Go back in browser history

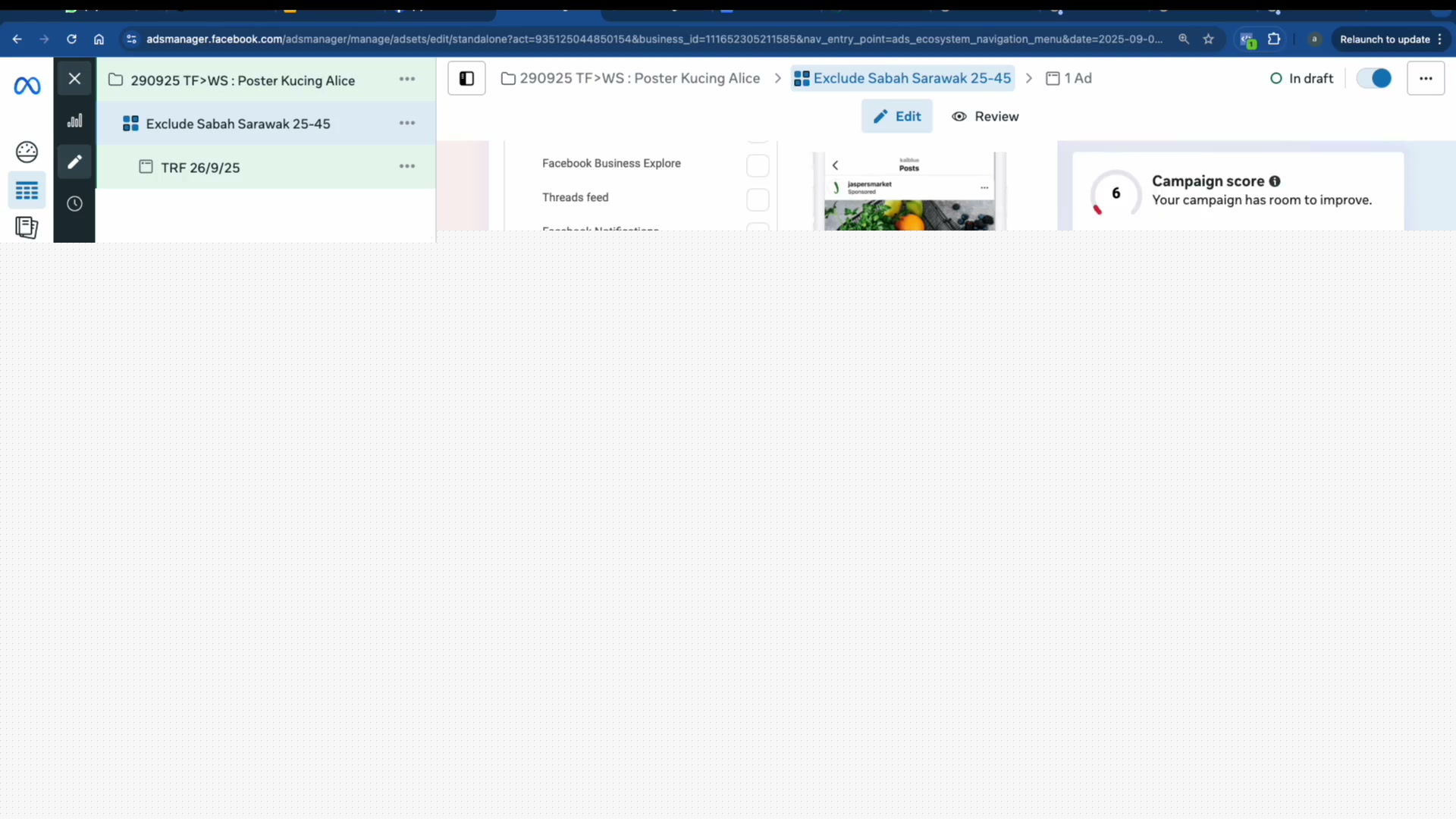click(17, 39)
